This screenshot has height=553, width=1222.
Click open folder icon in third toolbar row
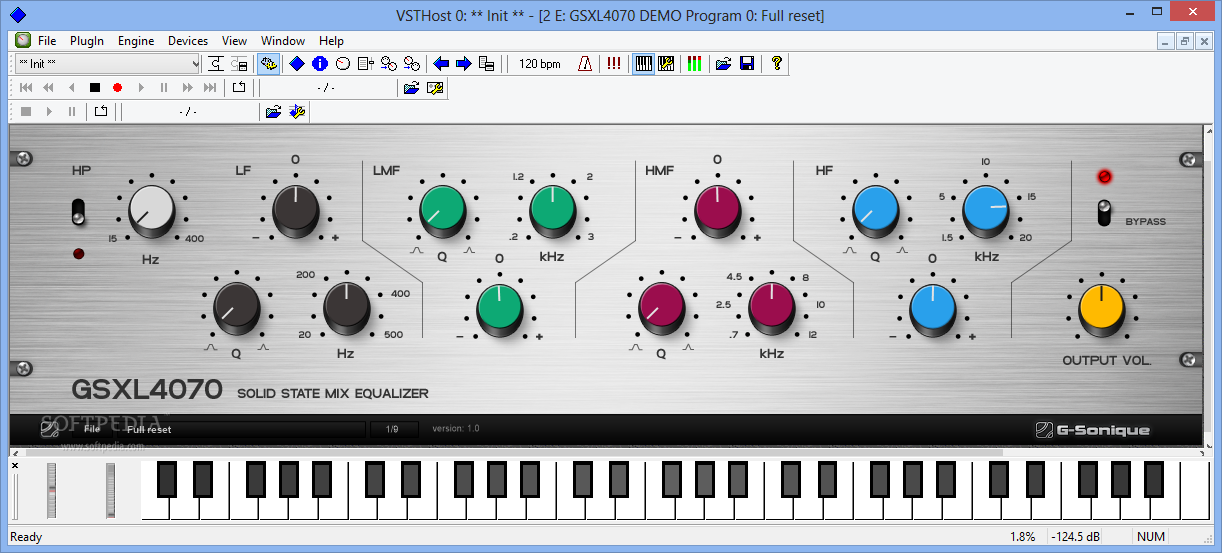[x=273, y=112]
